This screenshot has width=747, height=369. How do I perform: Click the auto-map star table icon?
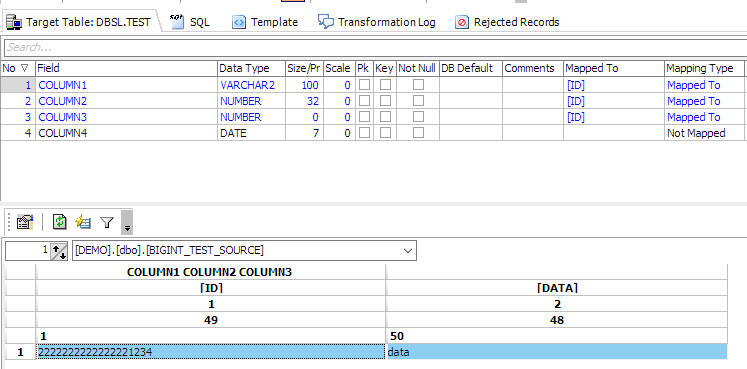pyautogui.click(x=83, y=222)
